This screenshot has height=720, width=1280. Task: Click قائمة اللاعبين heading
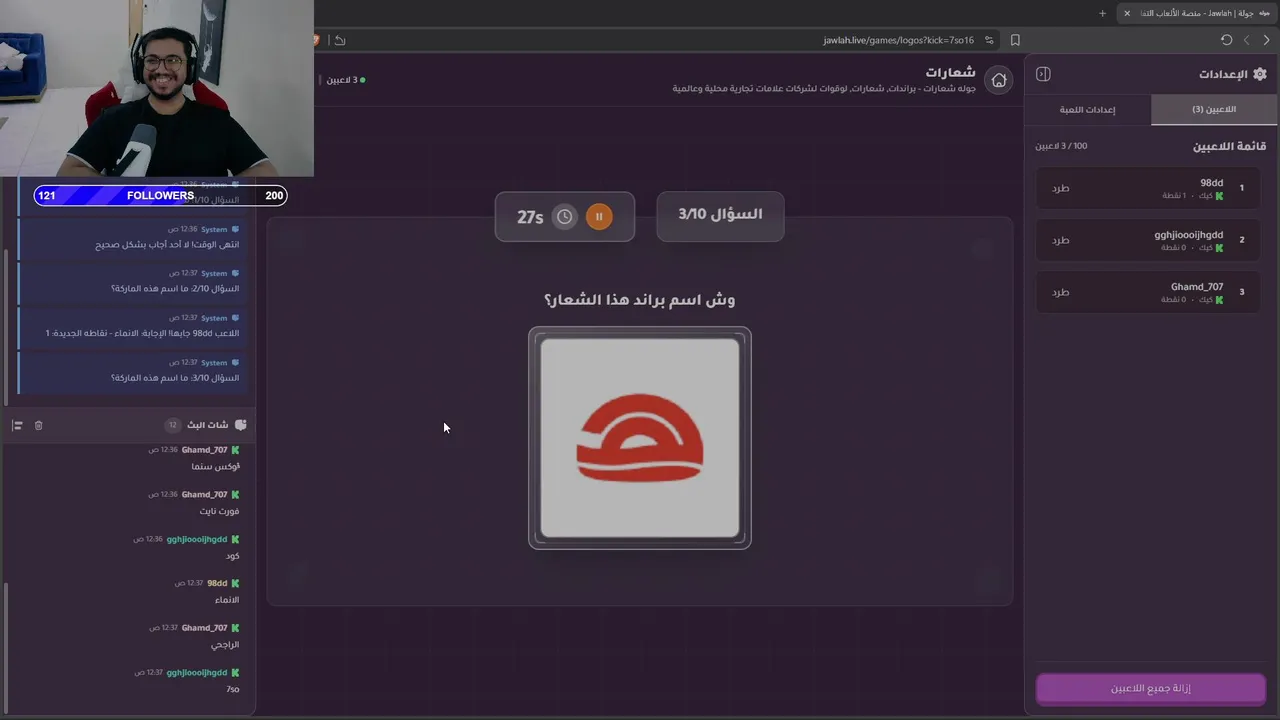[1229, 146]
